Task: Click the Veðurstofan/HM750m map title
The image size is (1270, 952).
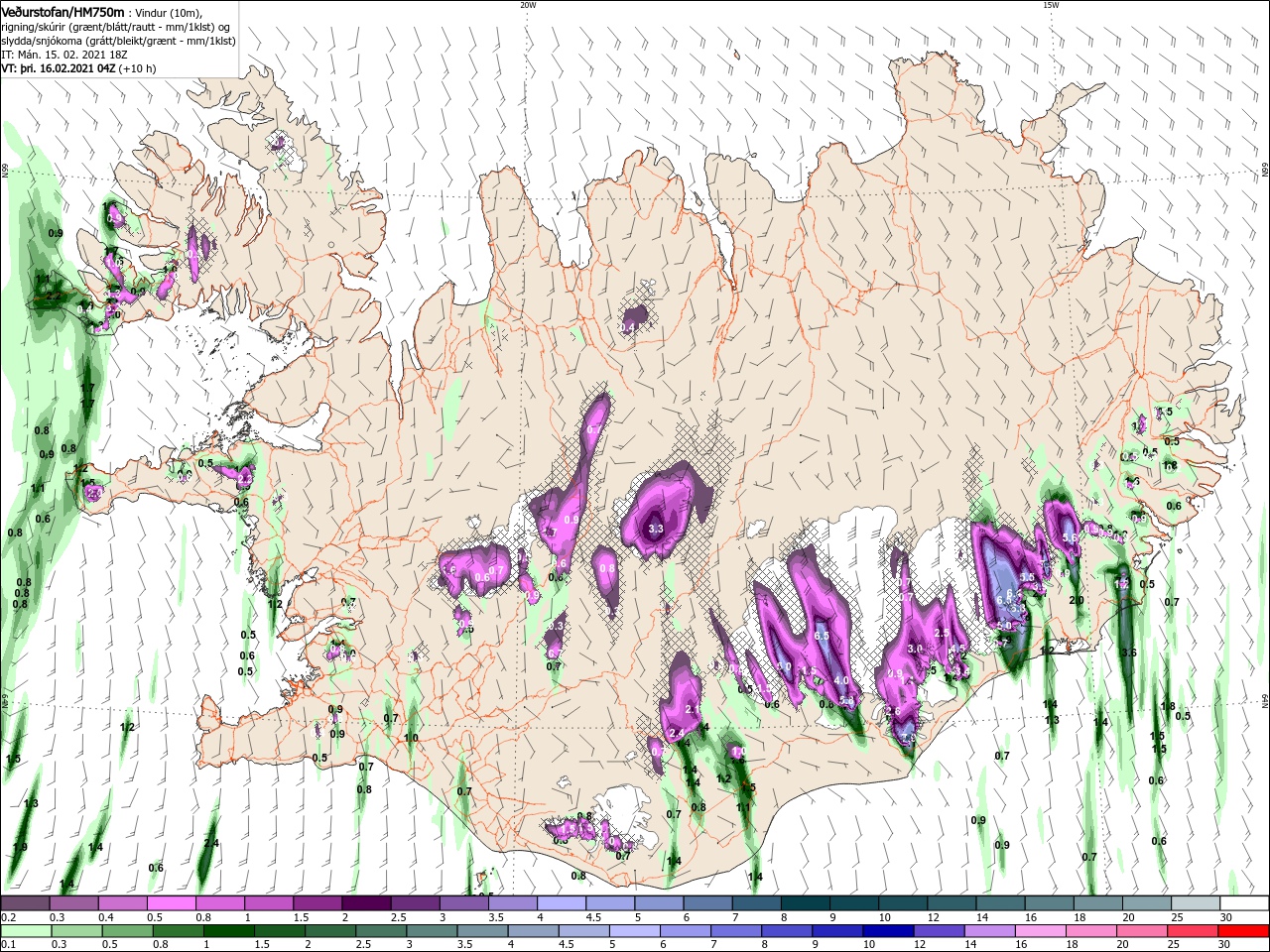Action: (63, 11)
